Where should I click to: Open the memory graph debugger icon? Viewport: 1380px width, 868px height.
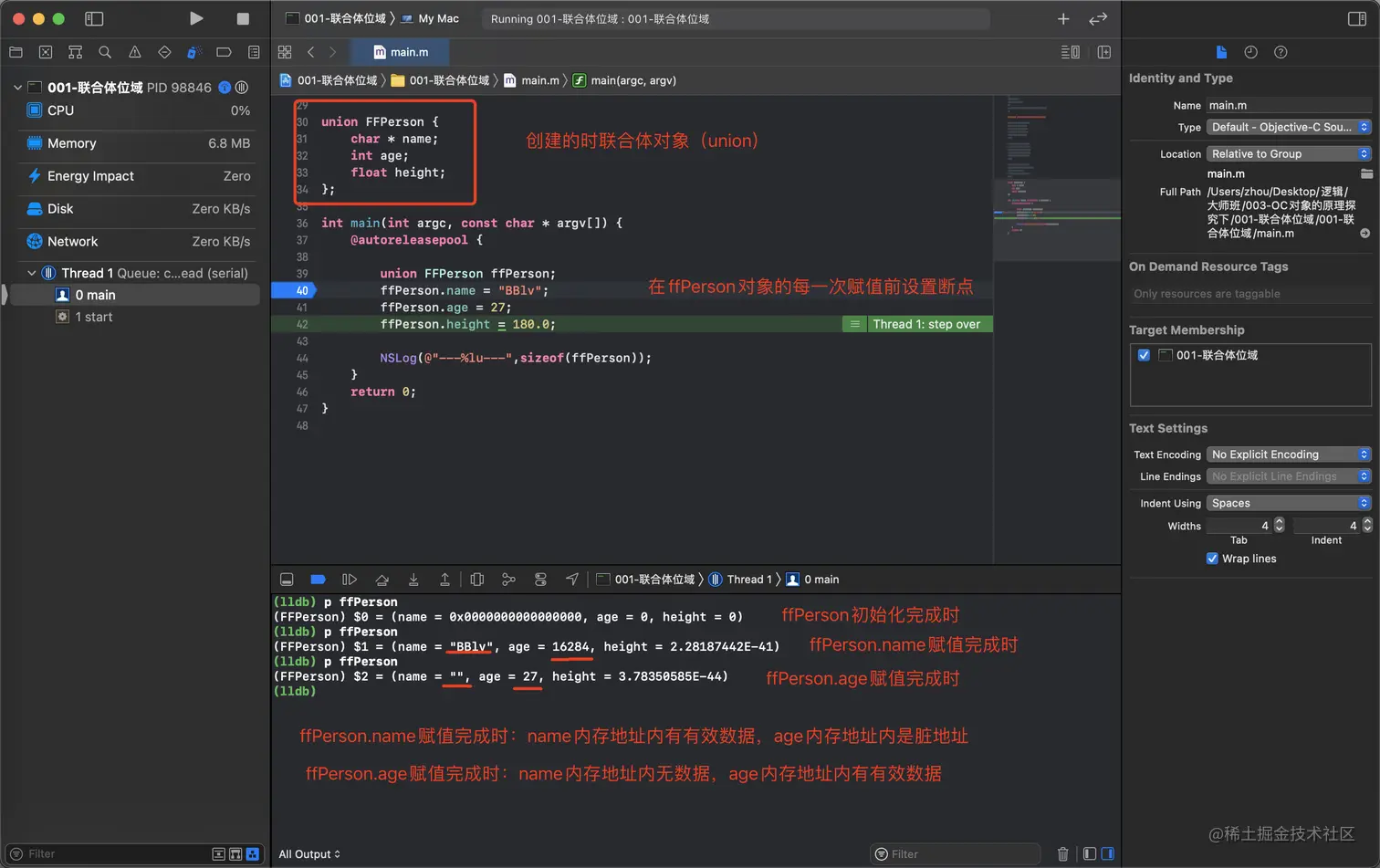tap(508, 580)
